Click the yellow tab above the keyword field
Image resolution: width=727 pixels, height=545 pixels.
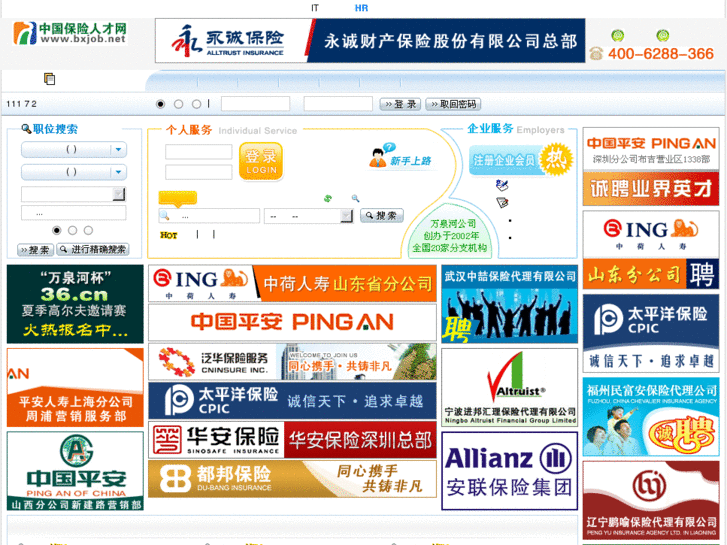click(x=178, y=199)
